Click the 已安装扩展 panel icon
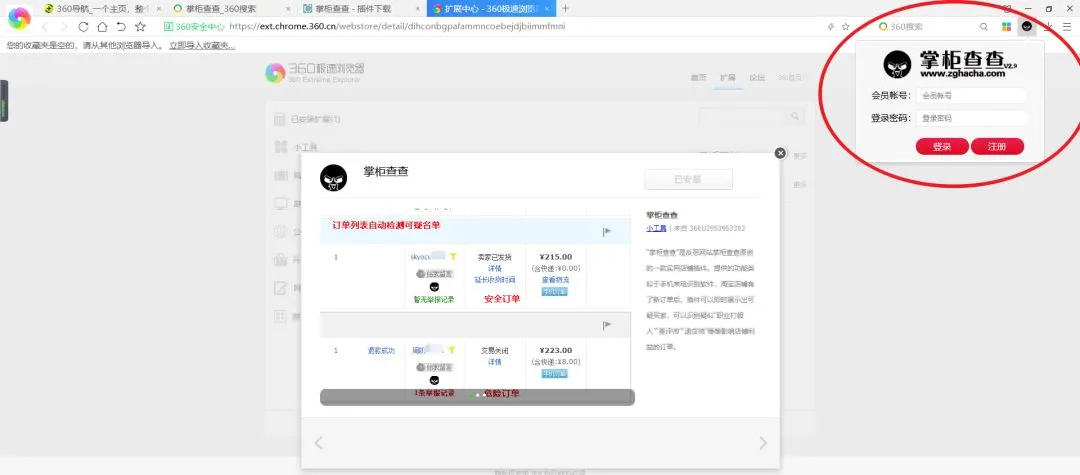 pyautogui.click(x=279, y=119)
